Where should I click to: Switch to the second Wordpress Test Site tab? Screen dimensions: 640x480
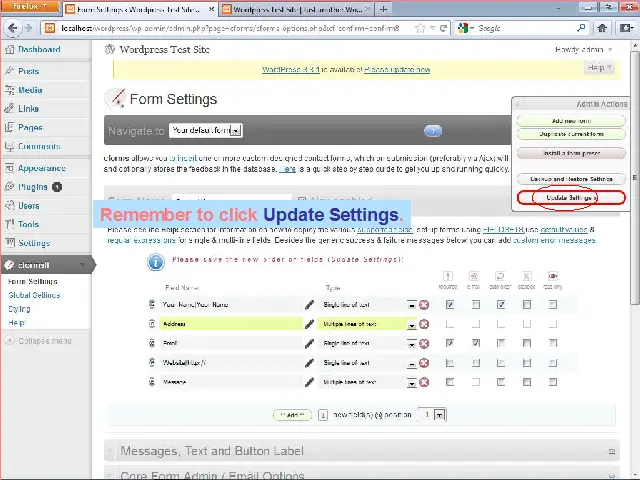pos(297,9)
